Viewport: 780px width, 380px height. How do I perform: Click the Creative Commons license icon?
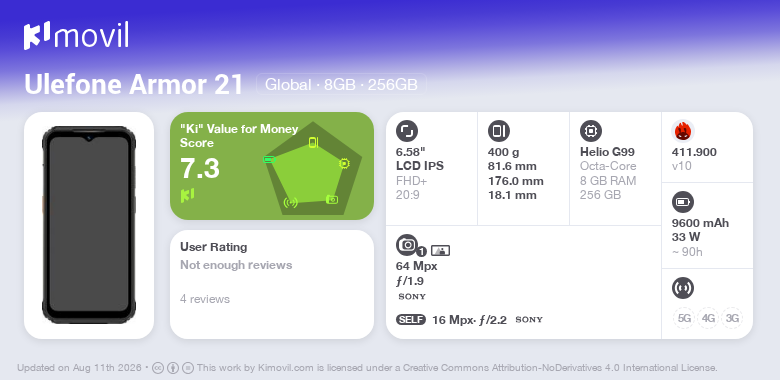(x=157, y=368)
